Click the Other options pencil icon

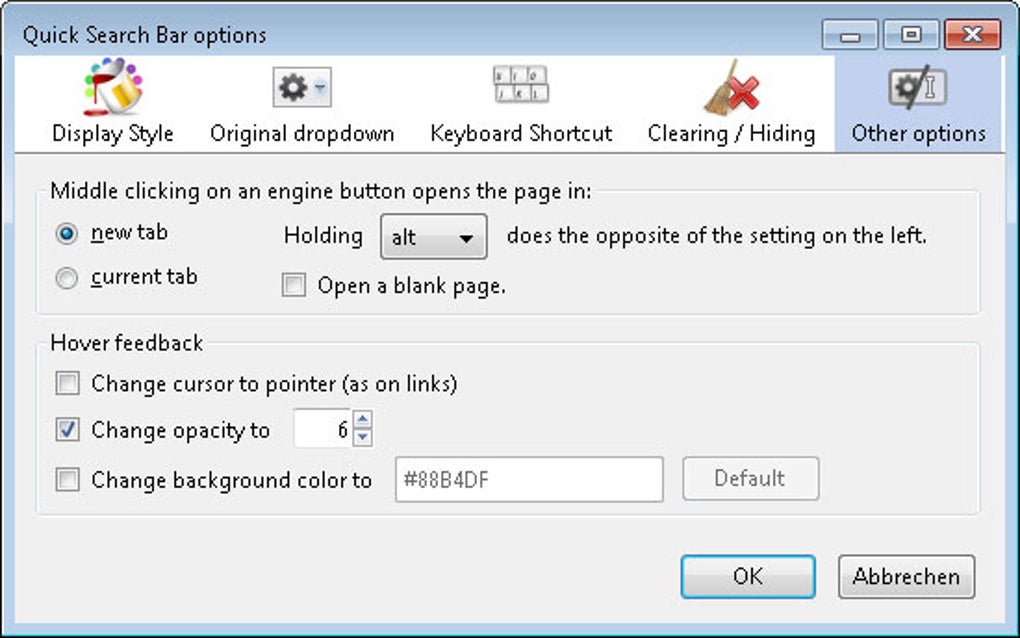tap(916, 87)
